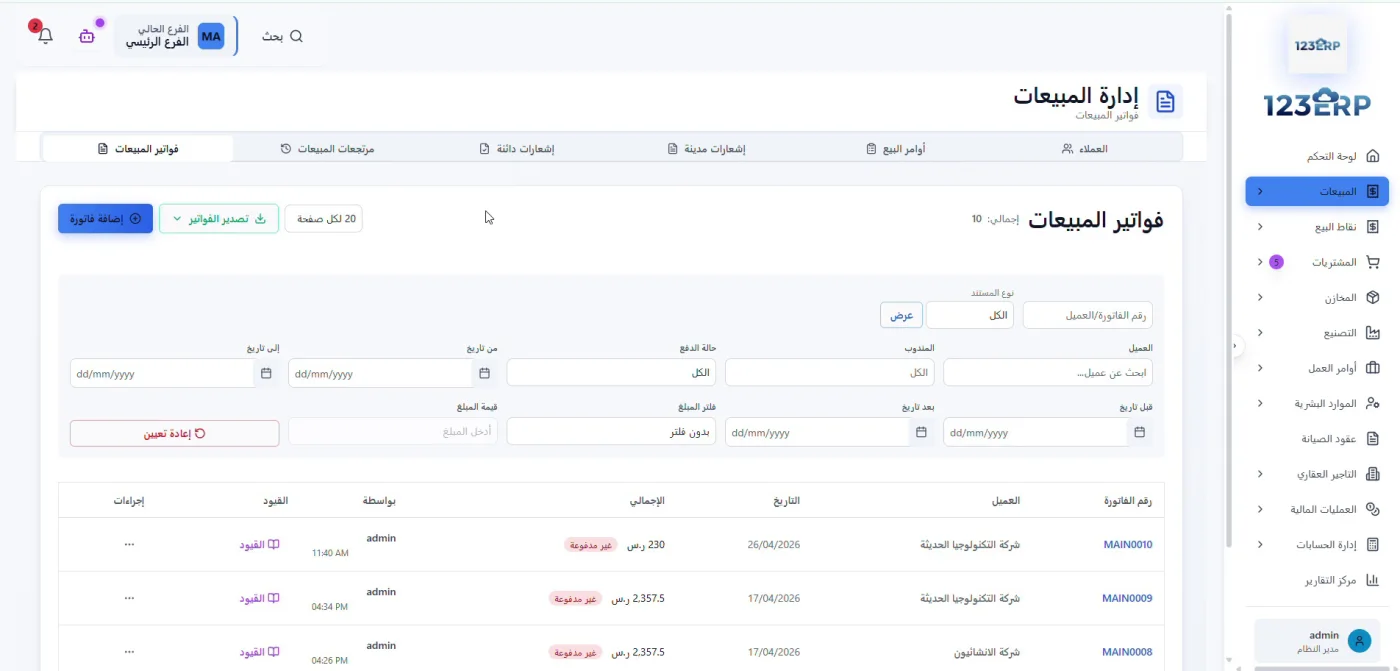Image resolution: width=1400 pixels, height=671 pixels.
Task: Click the 230 ر.س total amount
Action: pyautogui.click(x=646, y=545)
